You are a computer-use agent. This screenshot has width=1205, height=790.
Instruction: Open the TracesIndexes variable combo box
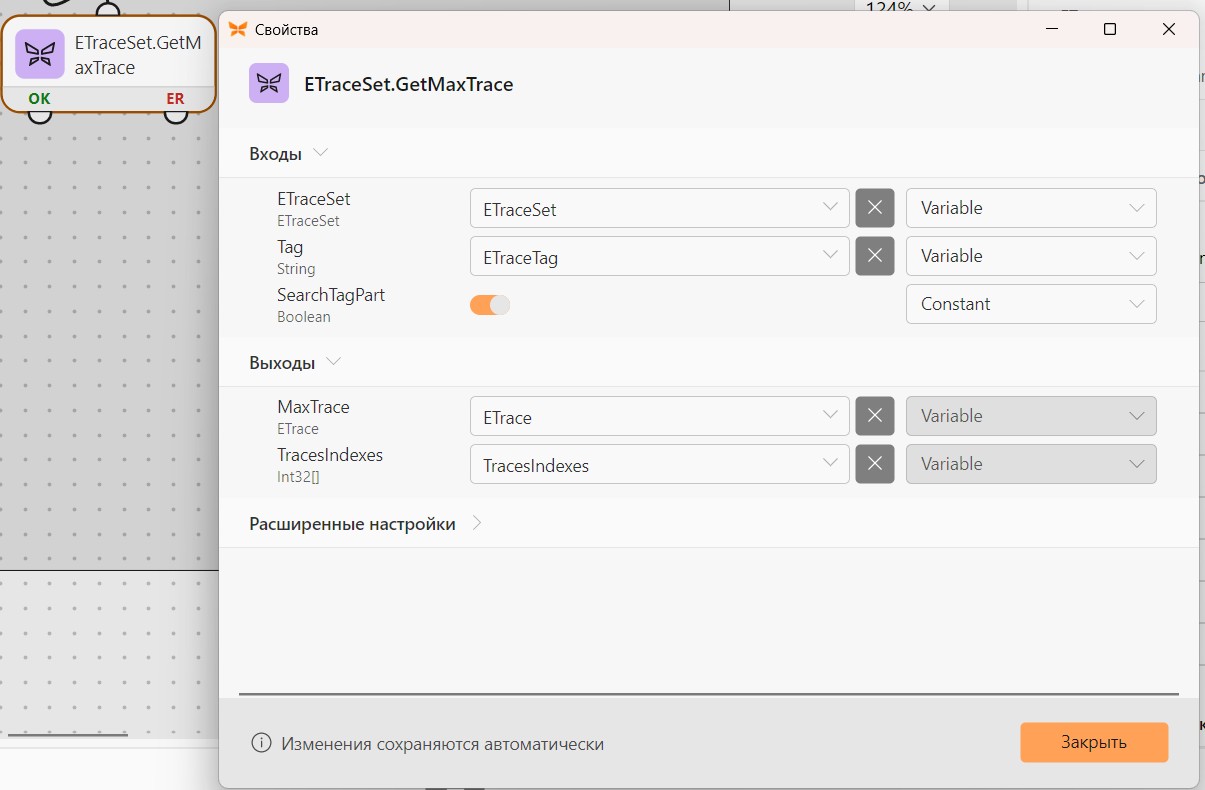[x=660, y=464]
